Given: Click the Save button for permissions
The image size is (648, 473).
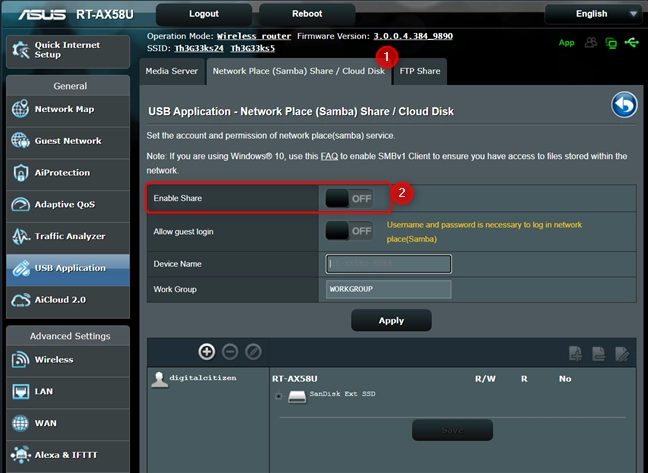Looking at the screenshot, I should pyautogui.click(x=453, y=430).
